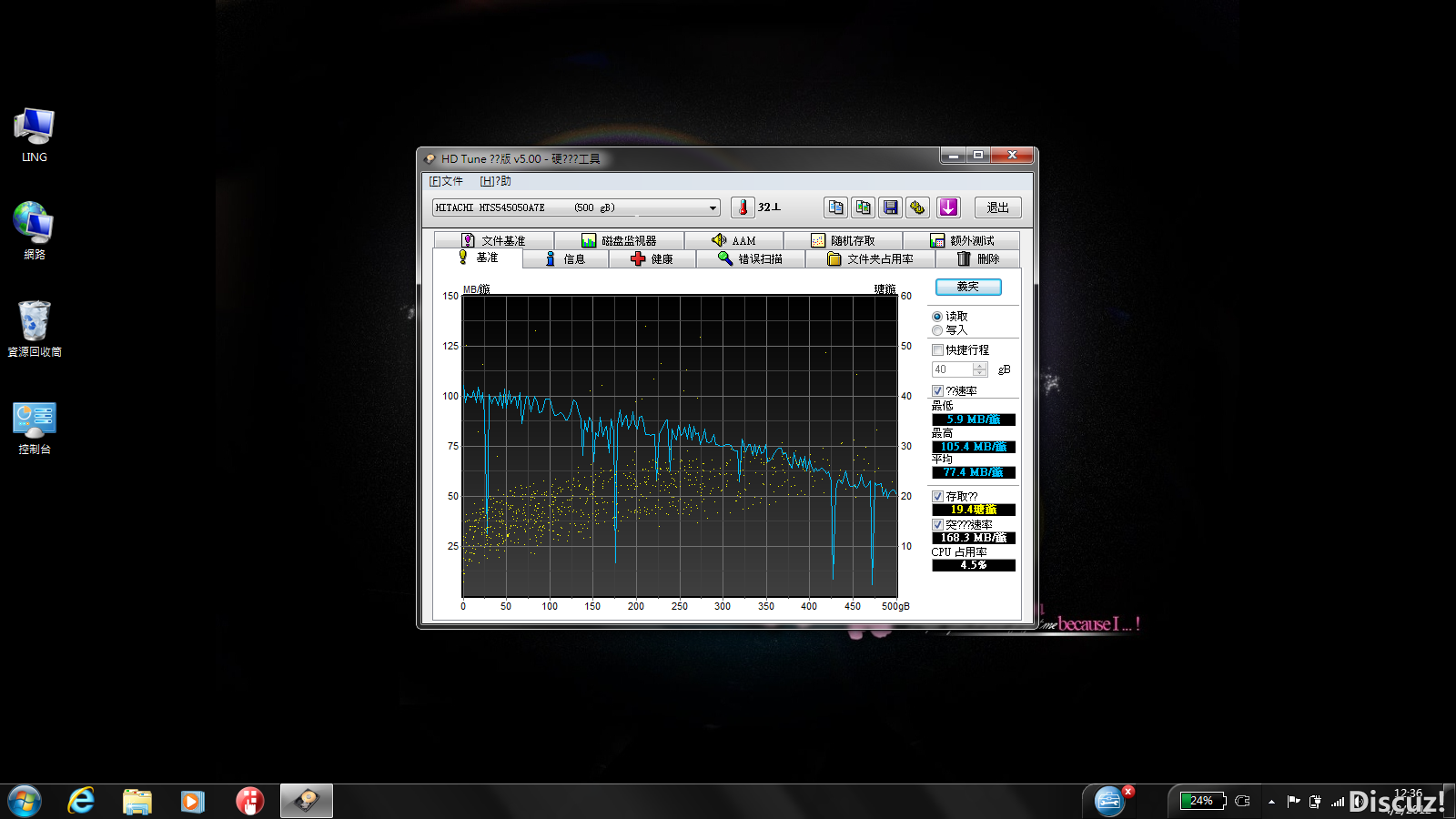Click the 退出 exit button
Image resolution: width=1456 pixels, height=819 pixels.
(997, 207)
